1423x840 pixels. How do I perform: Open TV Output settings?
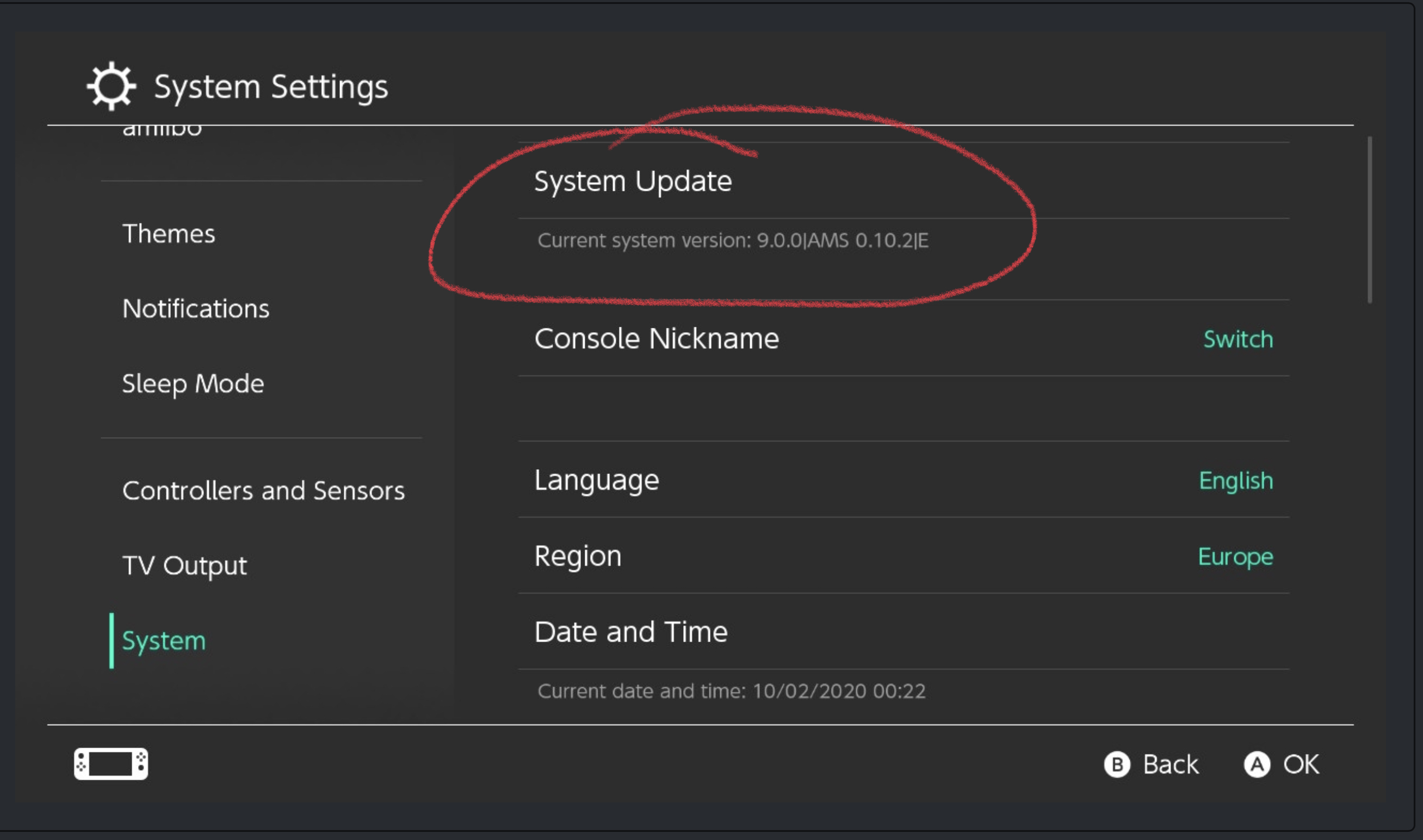[184, 565]
